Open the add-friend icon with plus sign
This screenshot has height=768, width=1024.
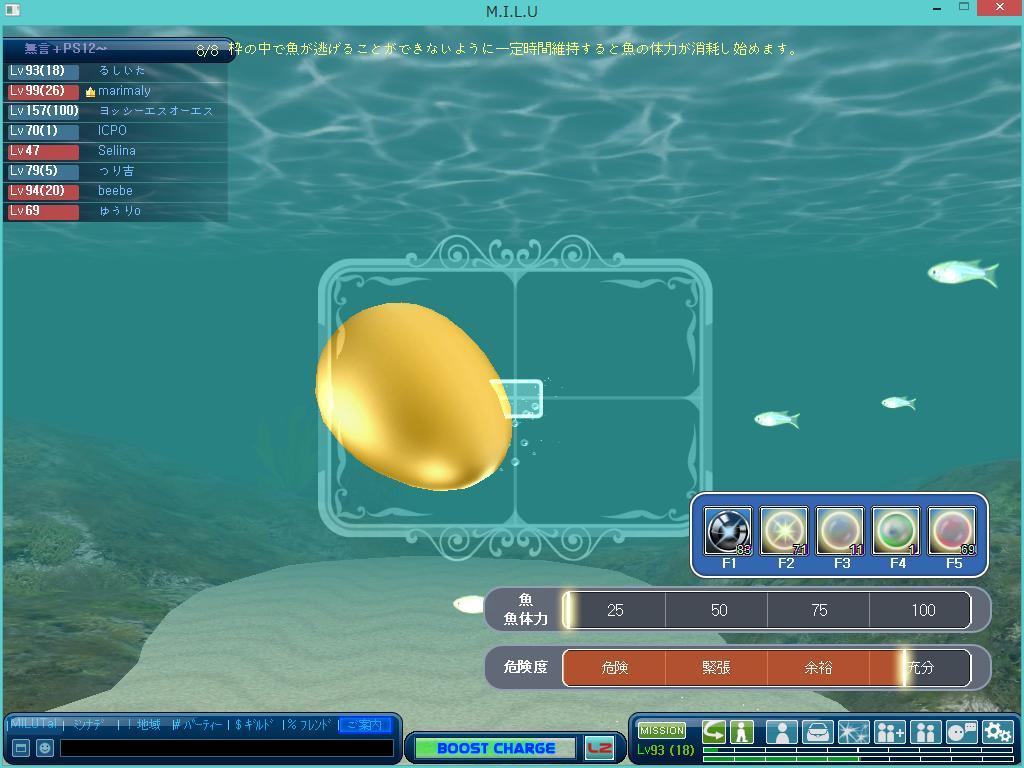tap(889, 732)
